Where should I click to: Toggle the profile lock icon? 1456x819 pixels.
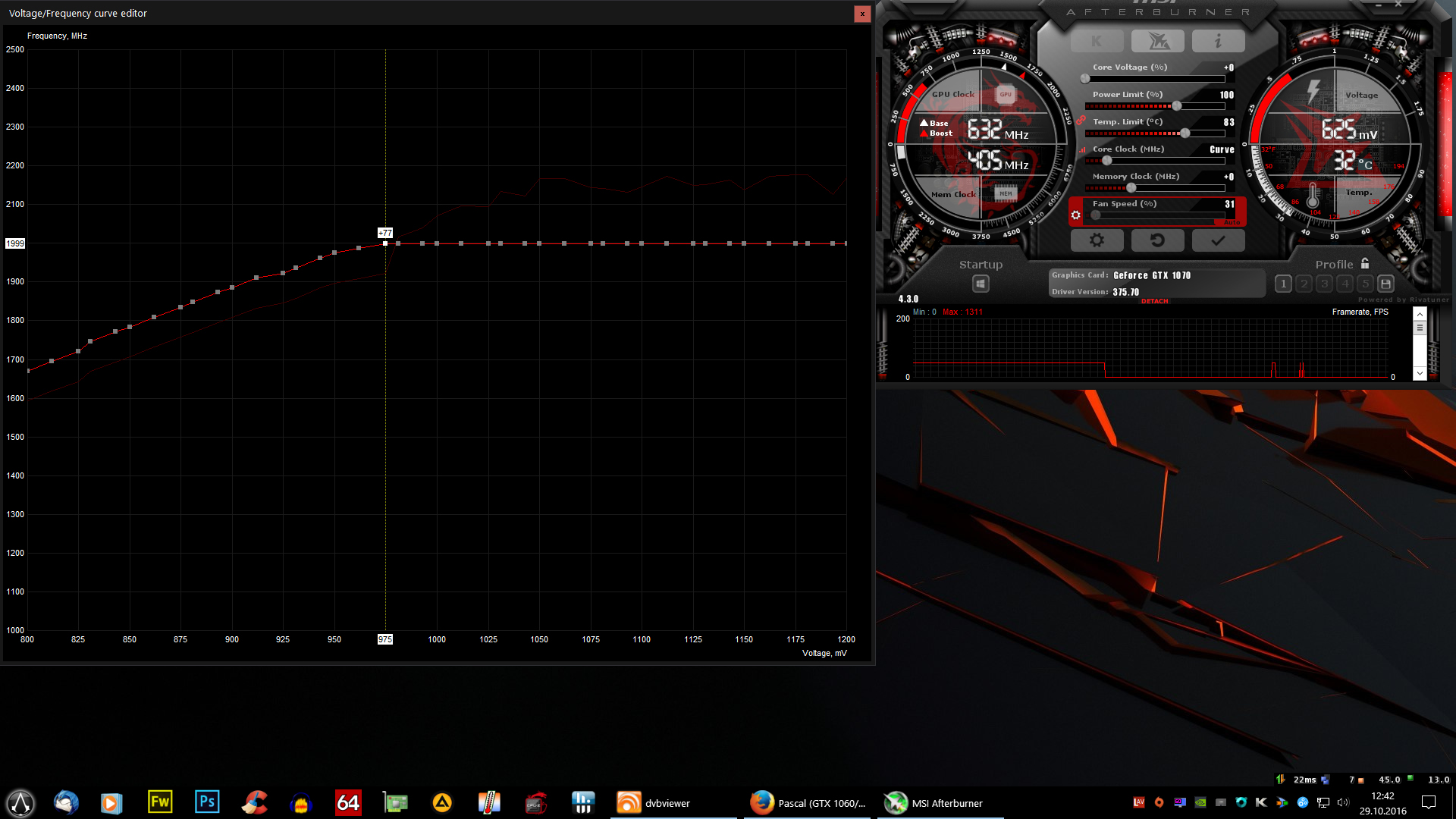click(1365, 264)
